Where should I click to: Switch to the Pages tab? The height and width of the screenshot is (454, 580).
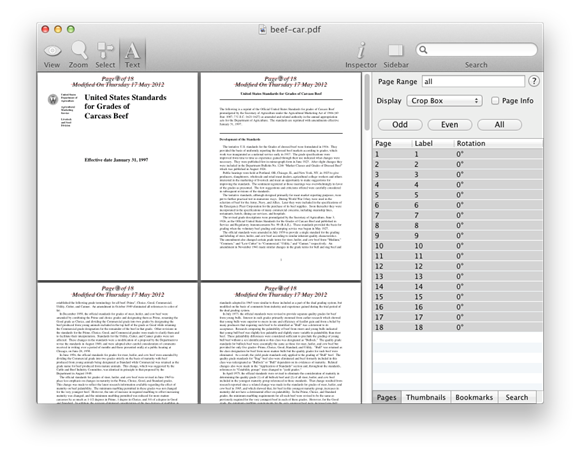[x=387, y=397]
